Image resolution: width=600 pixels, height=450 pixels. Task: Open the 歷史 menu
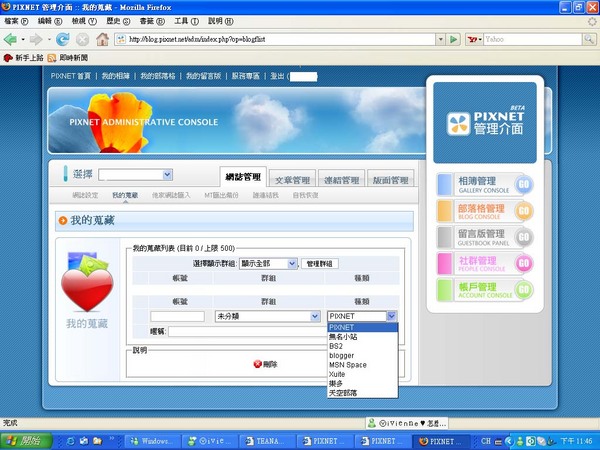[118, 21]
